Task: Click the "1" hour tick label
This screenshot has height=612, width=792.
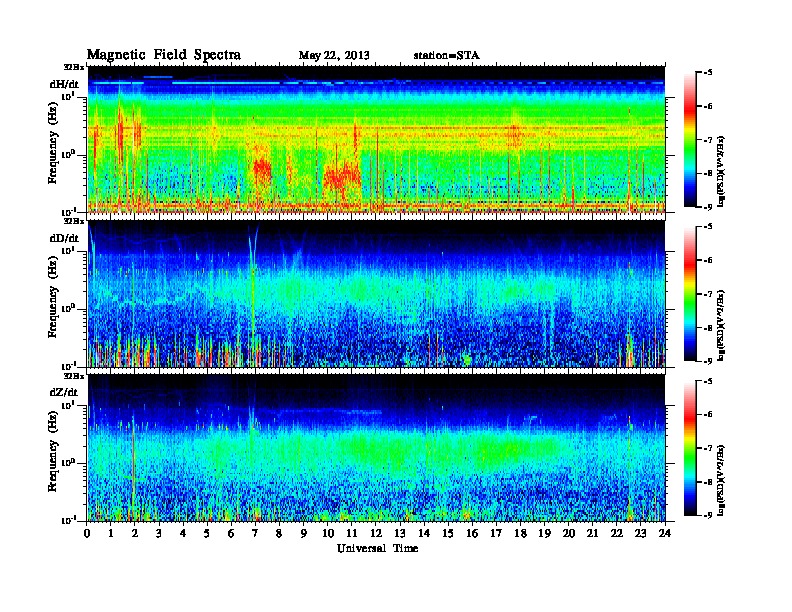Action: tap(111, 533)
